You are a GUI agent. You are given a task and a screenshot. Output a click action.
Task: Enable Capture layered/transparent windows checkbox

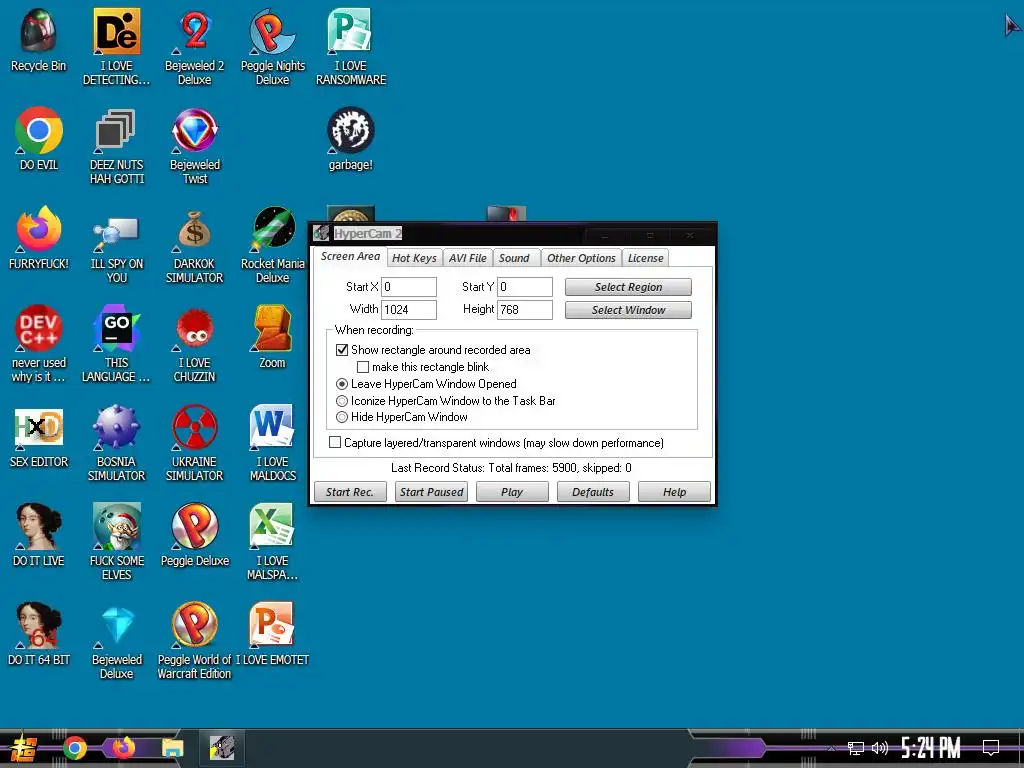(335, 443)
